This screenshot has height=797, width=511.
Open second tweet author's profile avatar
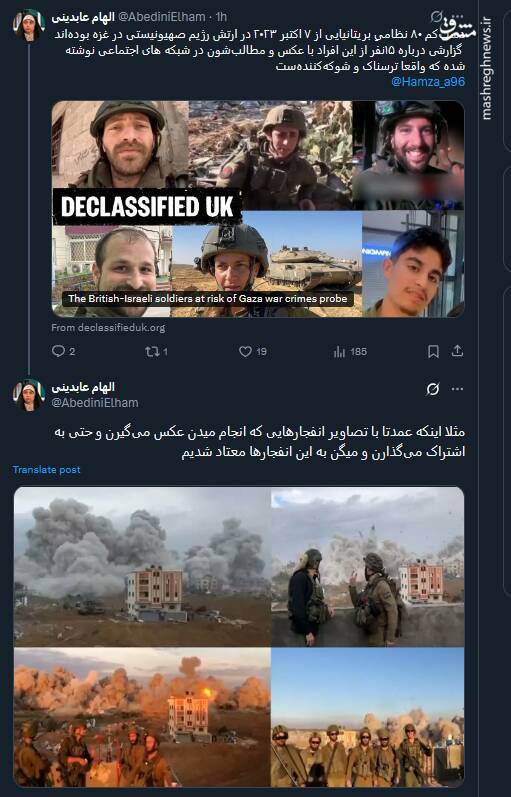click(29, 395)
